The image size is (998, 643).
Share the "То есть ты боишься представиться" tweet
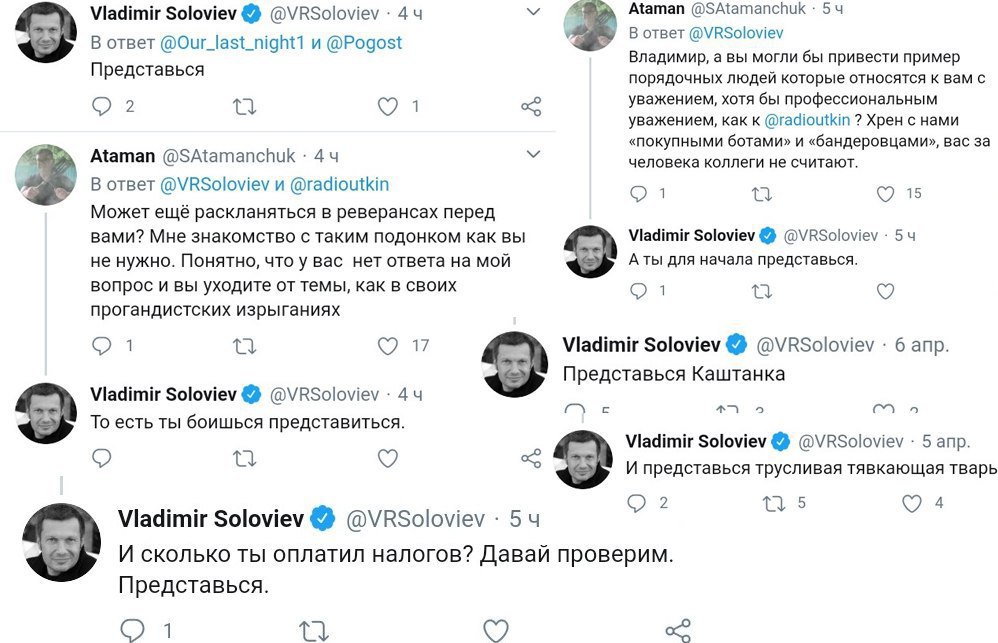click(531, 458)
